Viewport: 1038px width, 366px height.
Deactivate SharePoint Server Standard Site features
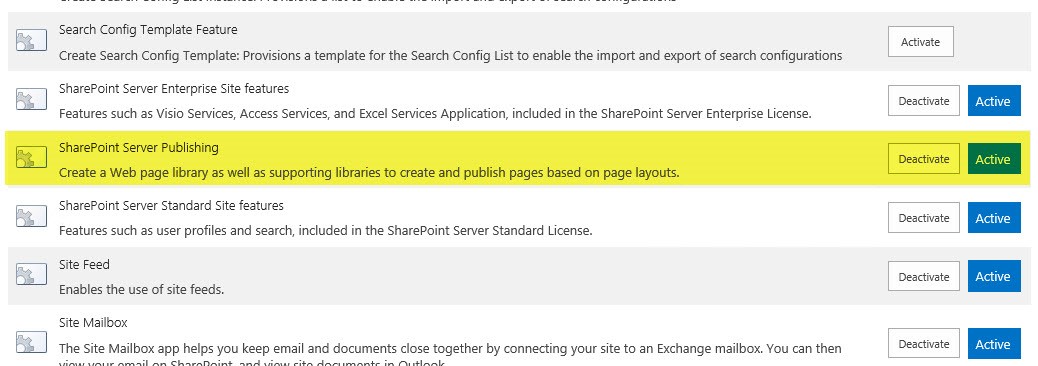[923, 218]
